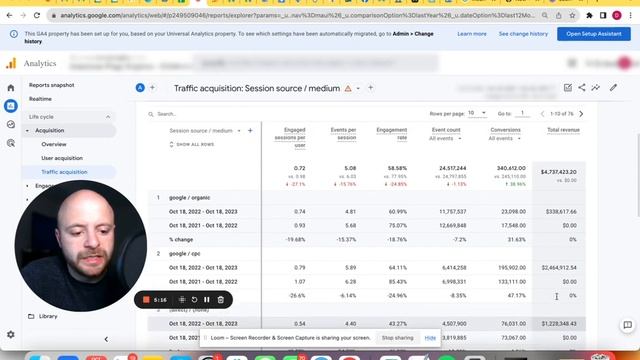Open Reports snapshot
This screenshot has height=360, width=640.
pos(51,85)
